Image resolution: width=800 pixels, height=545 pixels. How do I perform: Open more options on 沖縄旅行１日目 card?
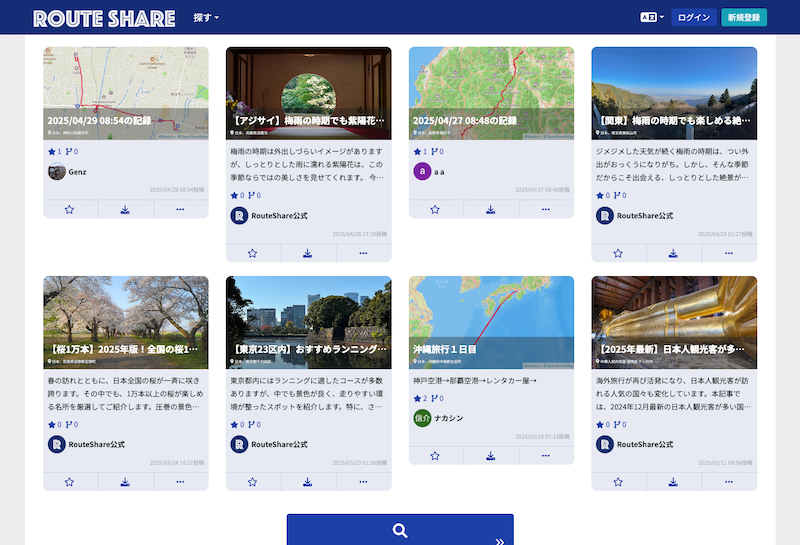click(x=546, y=456)
